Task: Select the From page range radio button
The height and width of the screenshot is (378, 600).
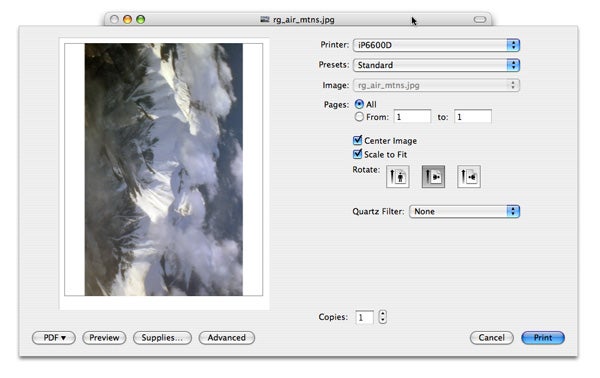Action: click(359, 117)
